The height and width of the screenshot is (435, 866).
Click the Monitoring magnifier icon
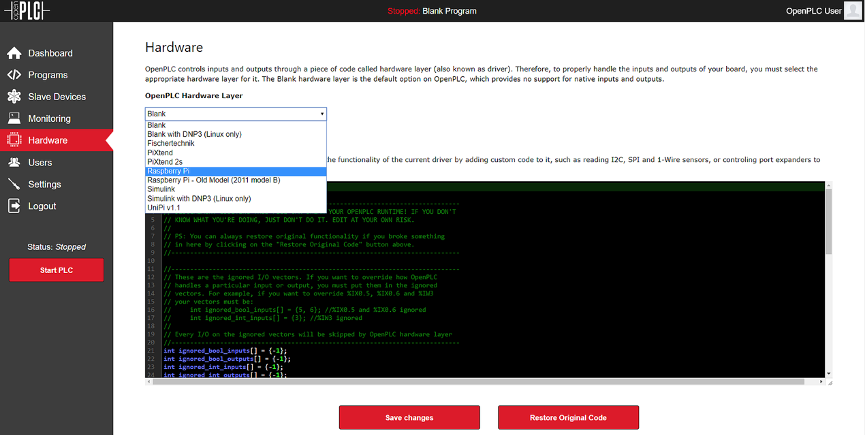[14, 119]
